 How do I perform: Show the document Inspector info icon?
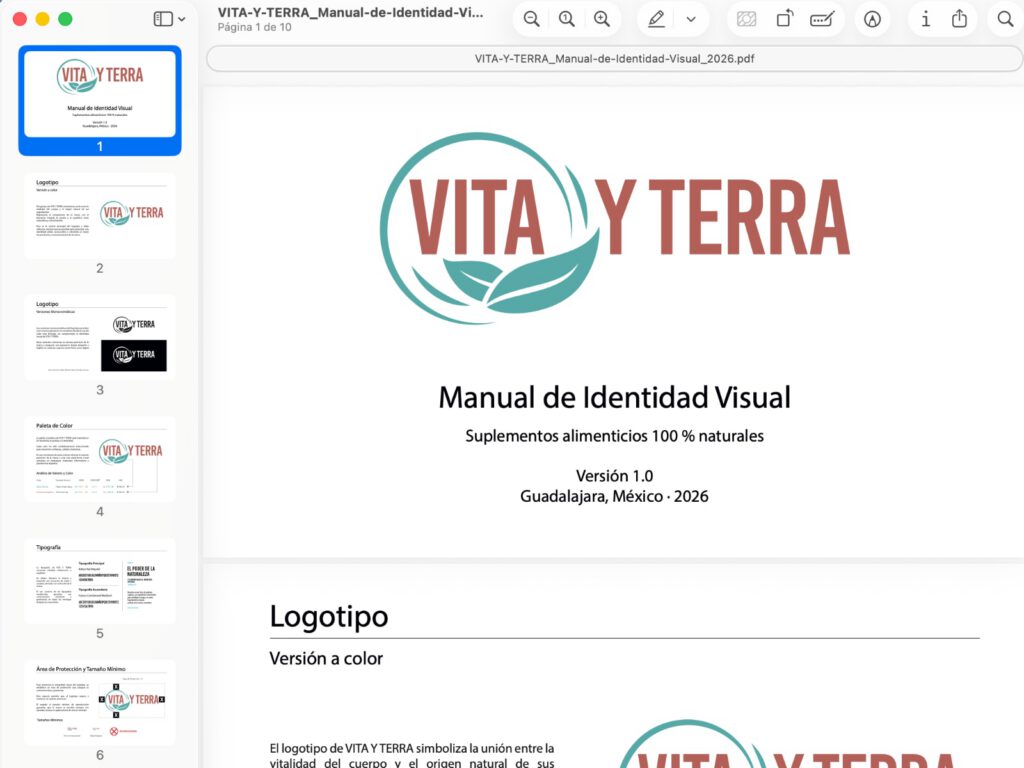[925, 20]
